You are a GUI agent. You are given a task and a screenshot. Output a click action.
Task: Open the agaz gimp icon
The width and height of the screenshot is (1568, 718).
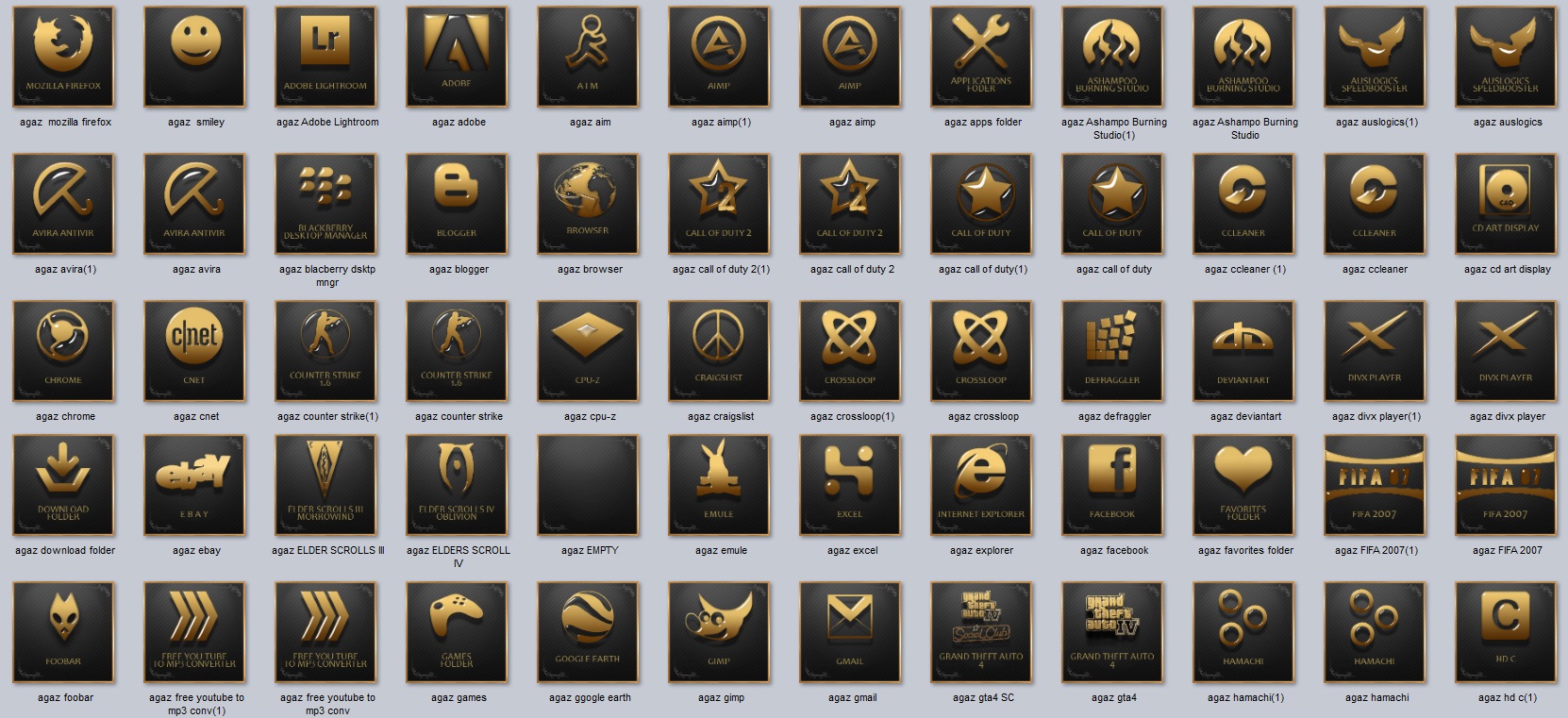720,632
